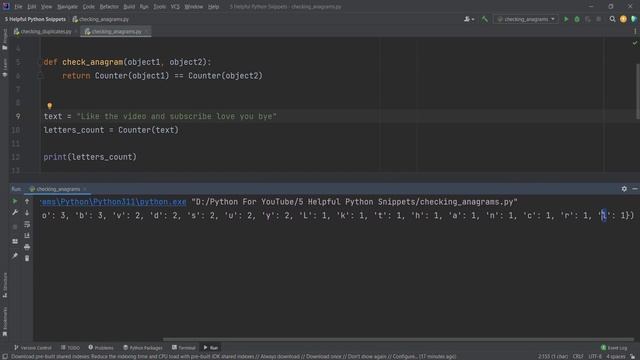Open the Event Log
640x360 pixels.
[x=614, y=348]
